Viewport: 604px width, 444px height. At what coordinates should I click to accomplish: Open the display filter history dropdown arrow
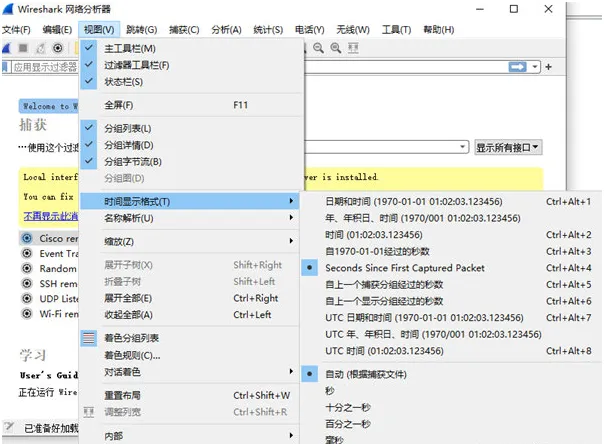coord(535,67)
